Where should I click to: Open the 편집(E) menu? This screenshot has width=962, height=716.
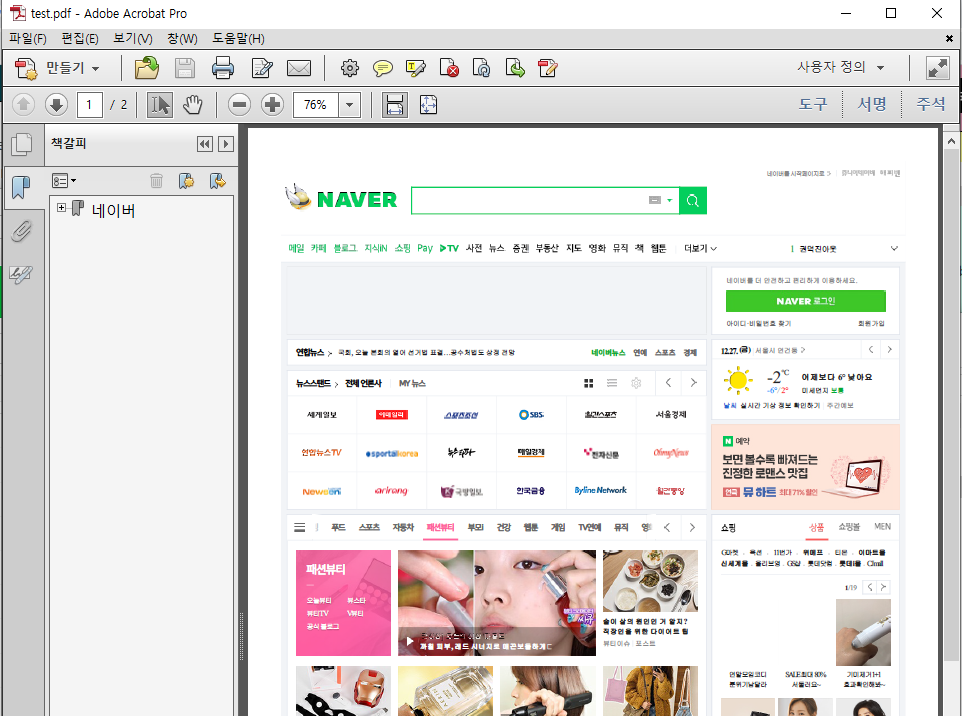coord(80,39)
